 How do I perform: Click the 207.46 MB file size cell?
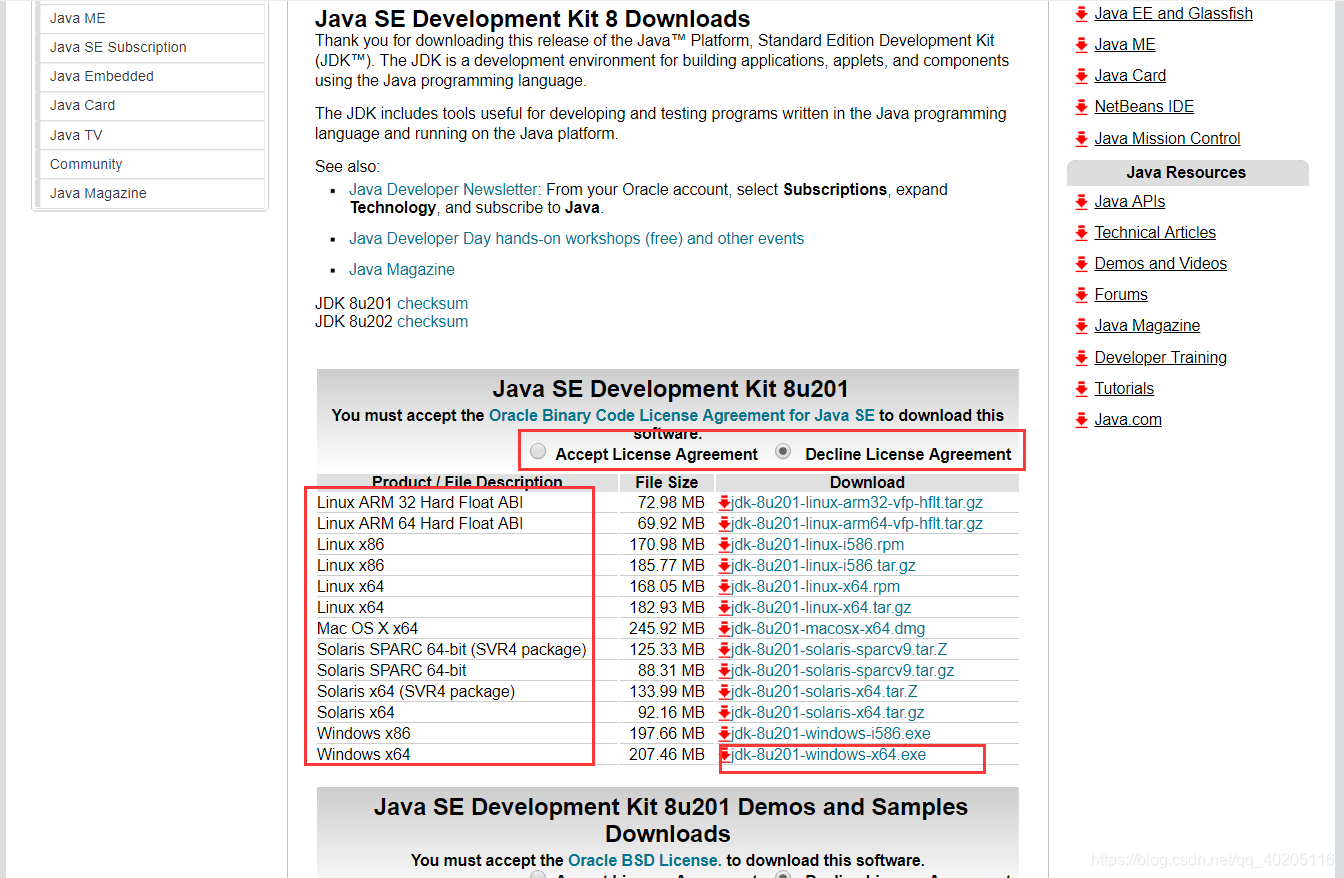(667, 755)
